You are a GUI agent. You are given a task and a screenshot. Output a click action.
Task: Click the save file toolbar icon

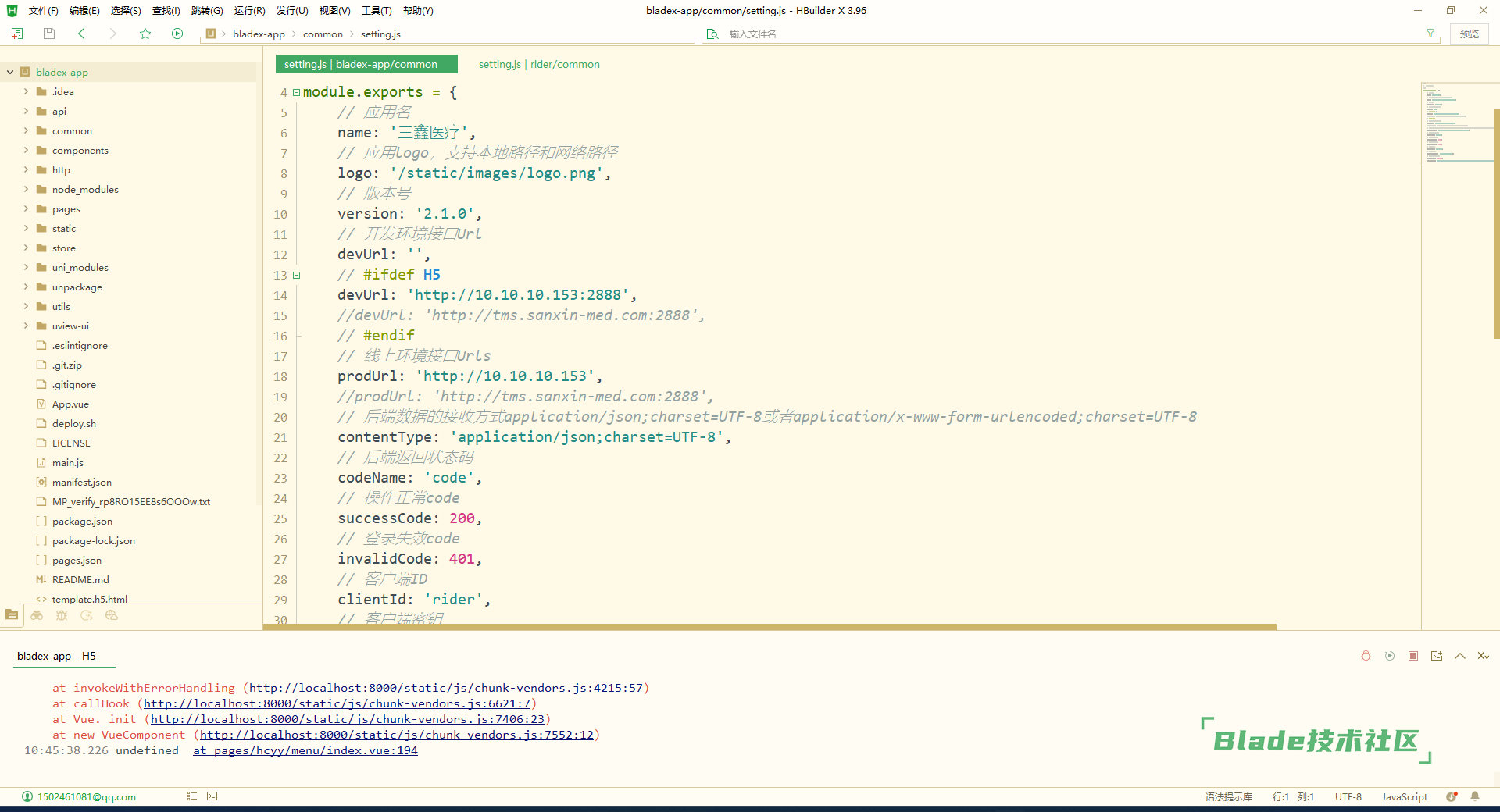(x=49, y=34)
